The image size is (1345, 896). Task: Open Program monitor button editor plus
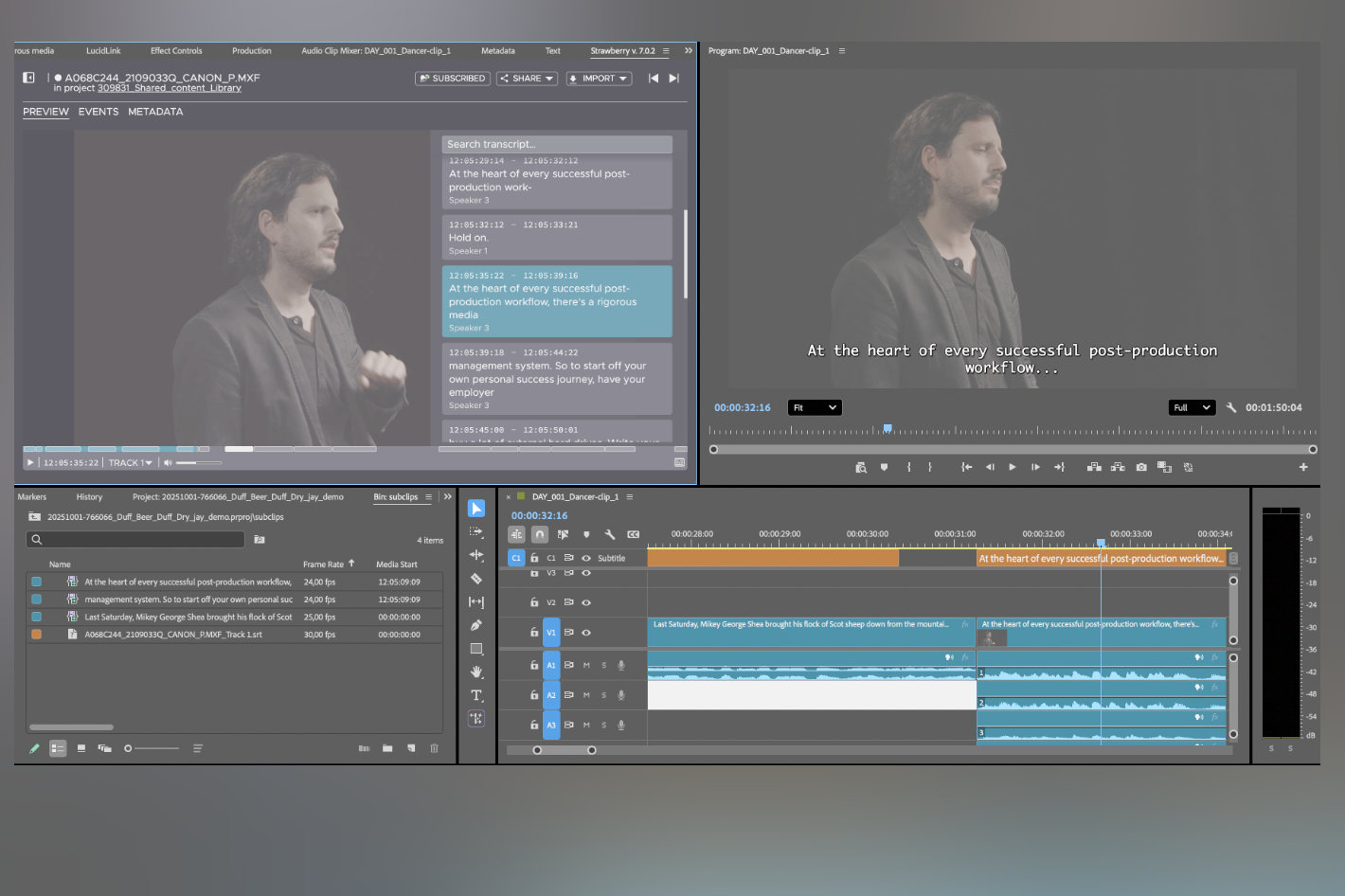click(x=1303, y=467)
